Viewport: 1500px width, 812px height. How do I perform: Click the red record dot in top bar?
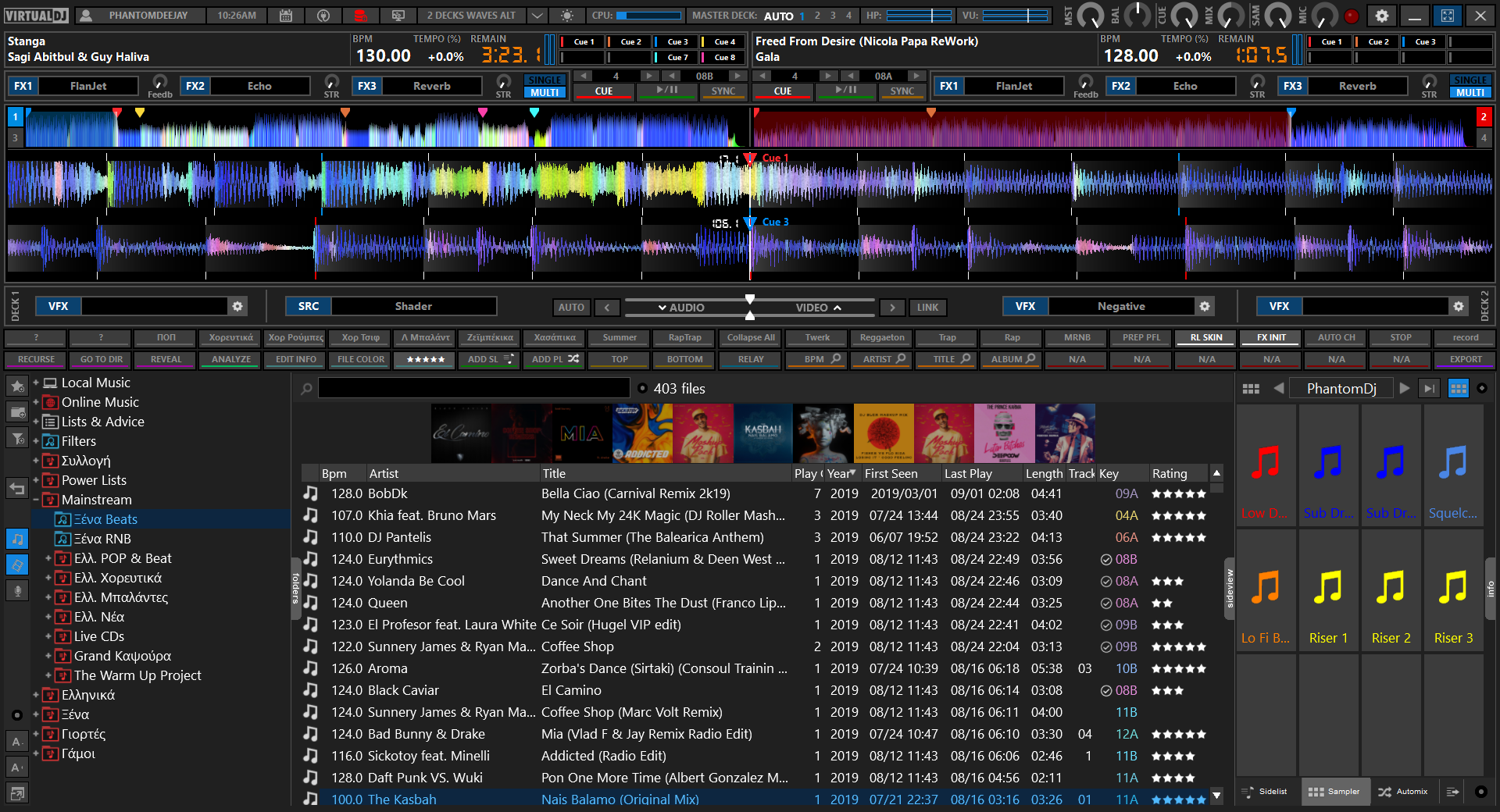tap(1351, 16)
